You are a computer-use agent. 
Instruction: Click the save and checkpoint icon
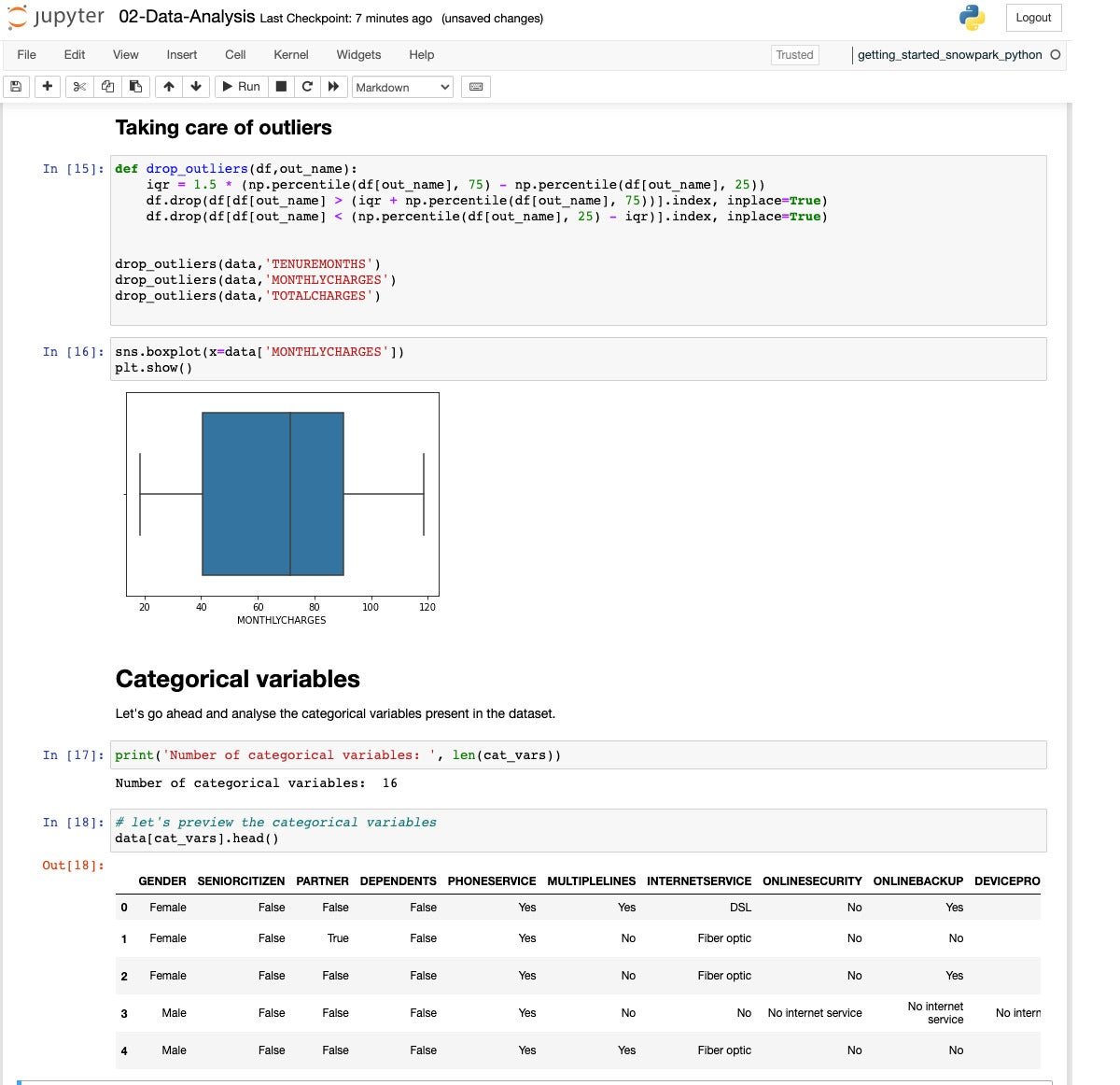[x=16, y=87]
